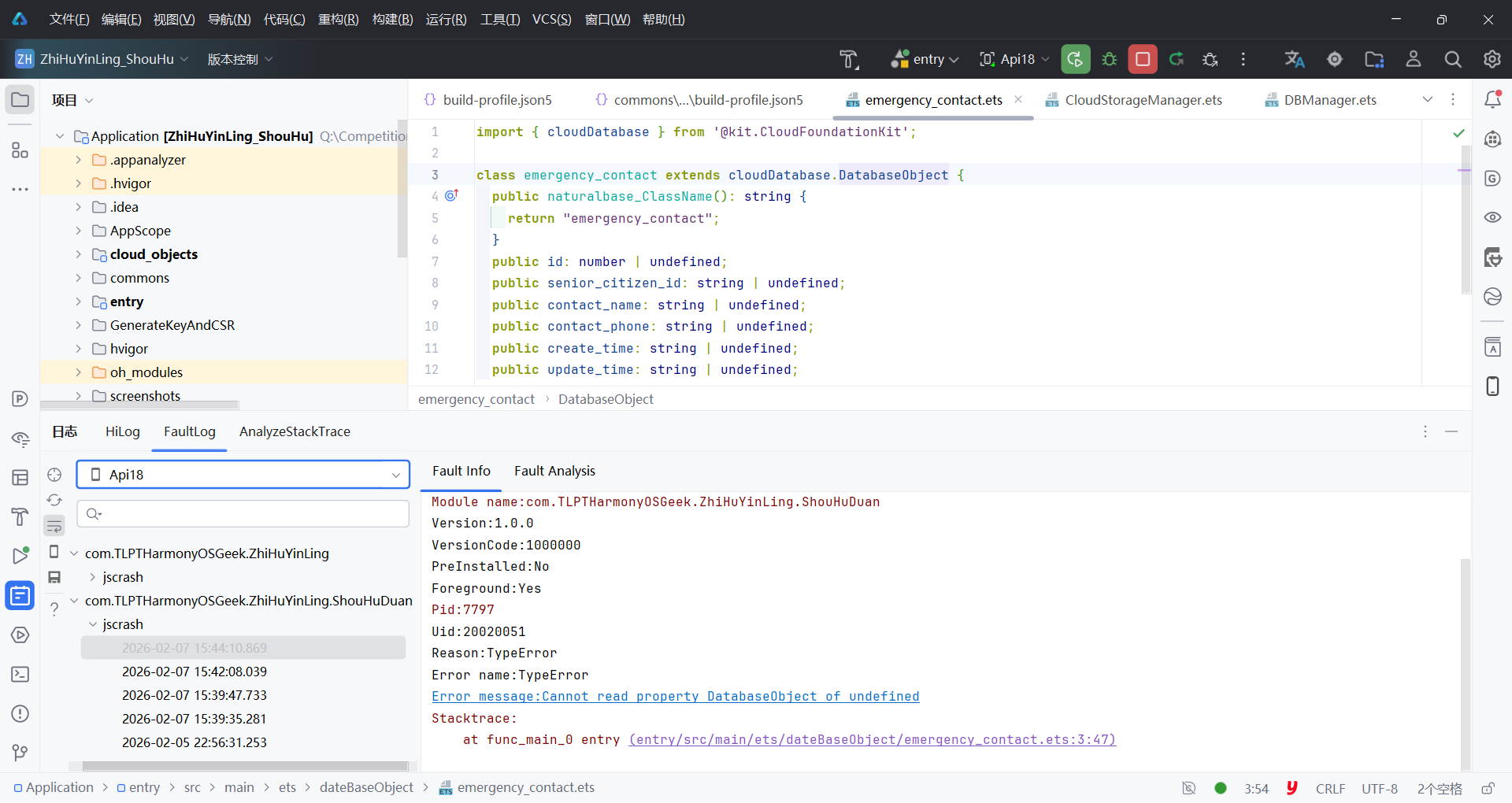The height and width of the screenshot is (803, 1512).
Task: Open the Previewer eye icon on right sidebar
Action: (1492, 217)
